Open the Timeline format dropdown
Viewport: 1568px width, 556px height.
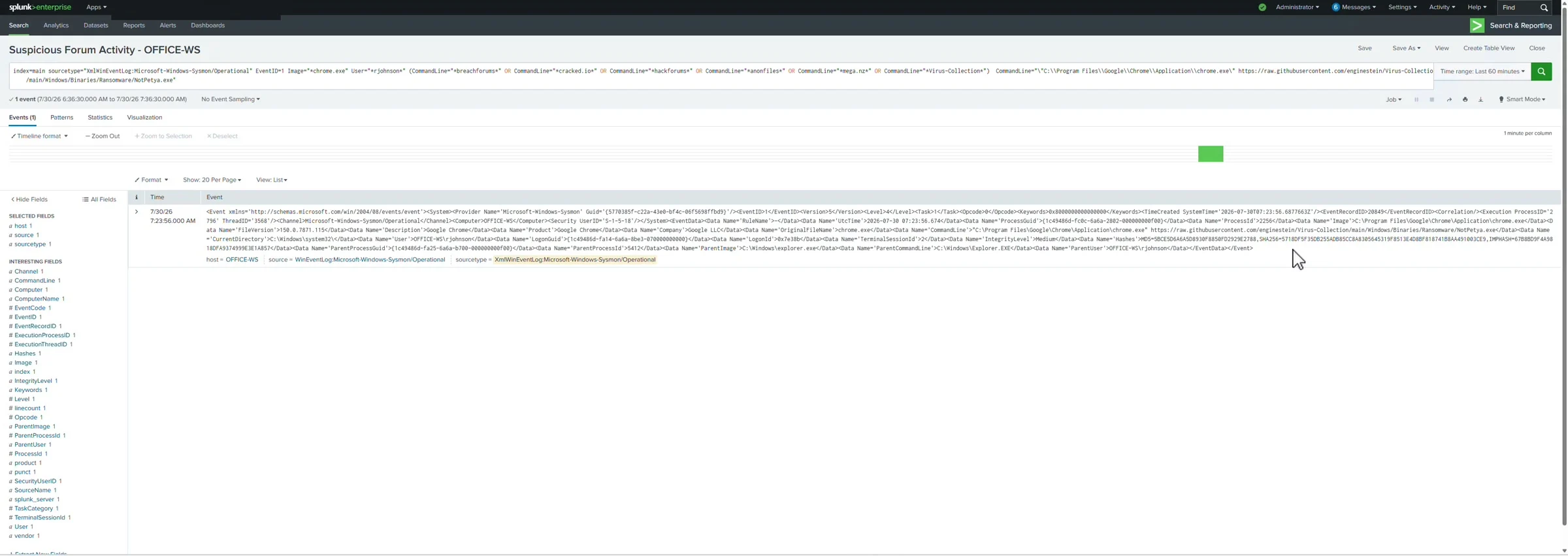(39, 136)
